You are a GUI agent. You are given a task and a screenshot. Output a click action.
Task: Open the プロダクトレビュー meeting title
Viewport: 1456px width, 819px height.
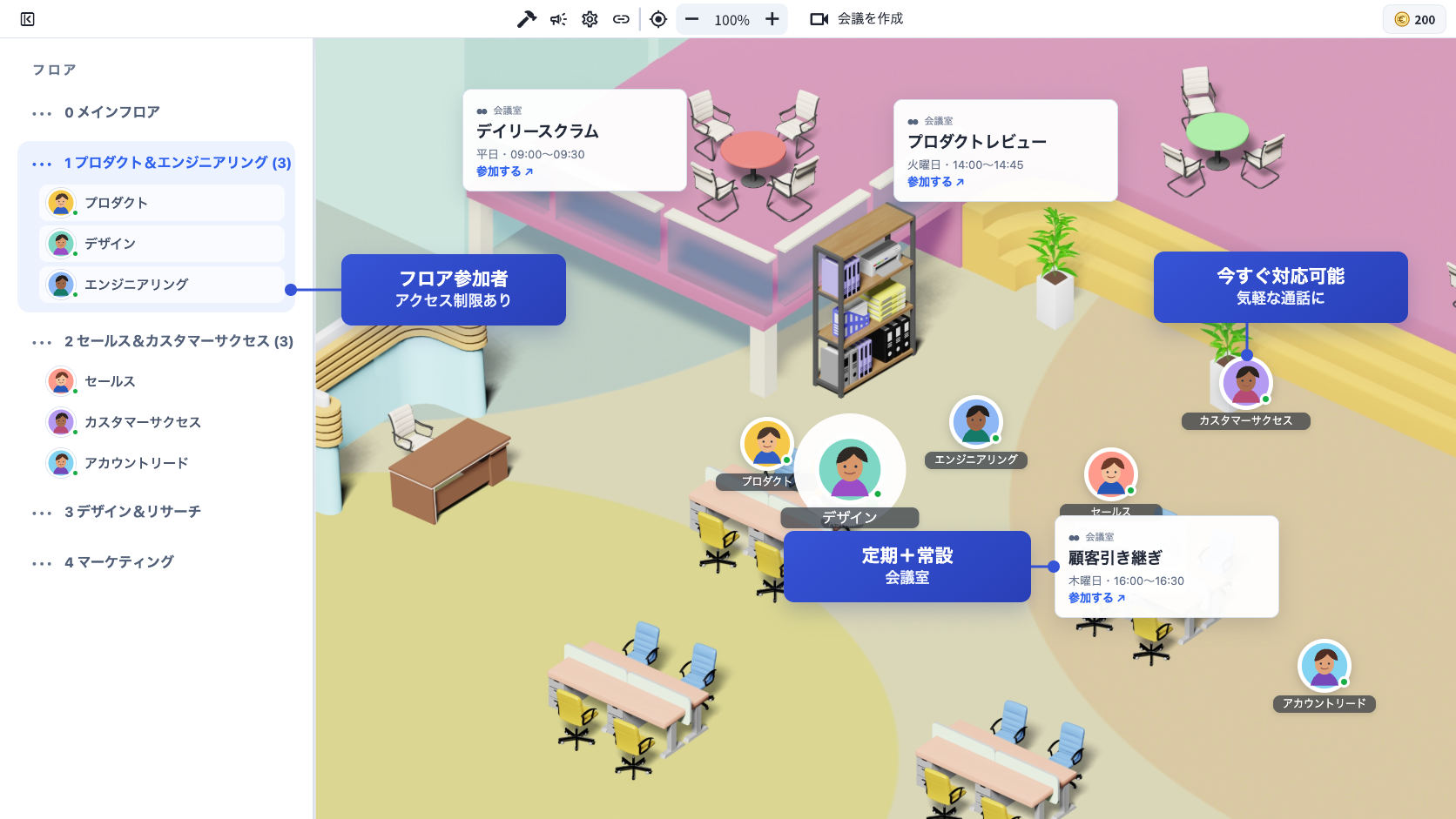coord(977,142)
